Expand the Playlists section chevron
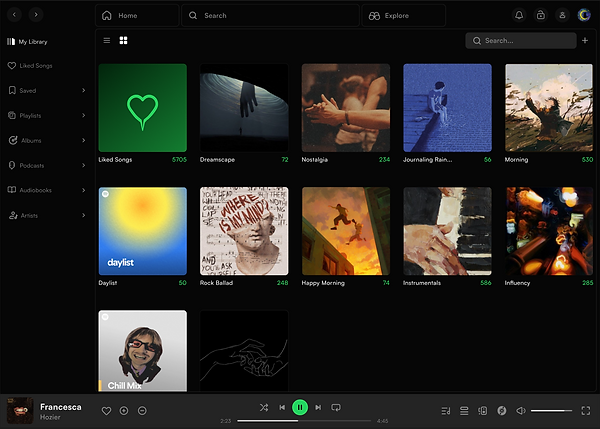600x429 pixels. (83, 115)
